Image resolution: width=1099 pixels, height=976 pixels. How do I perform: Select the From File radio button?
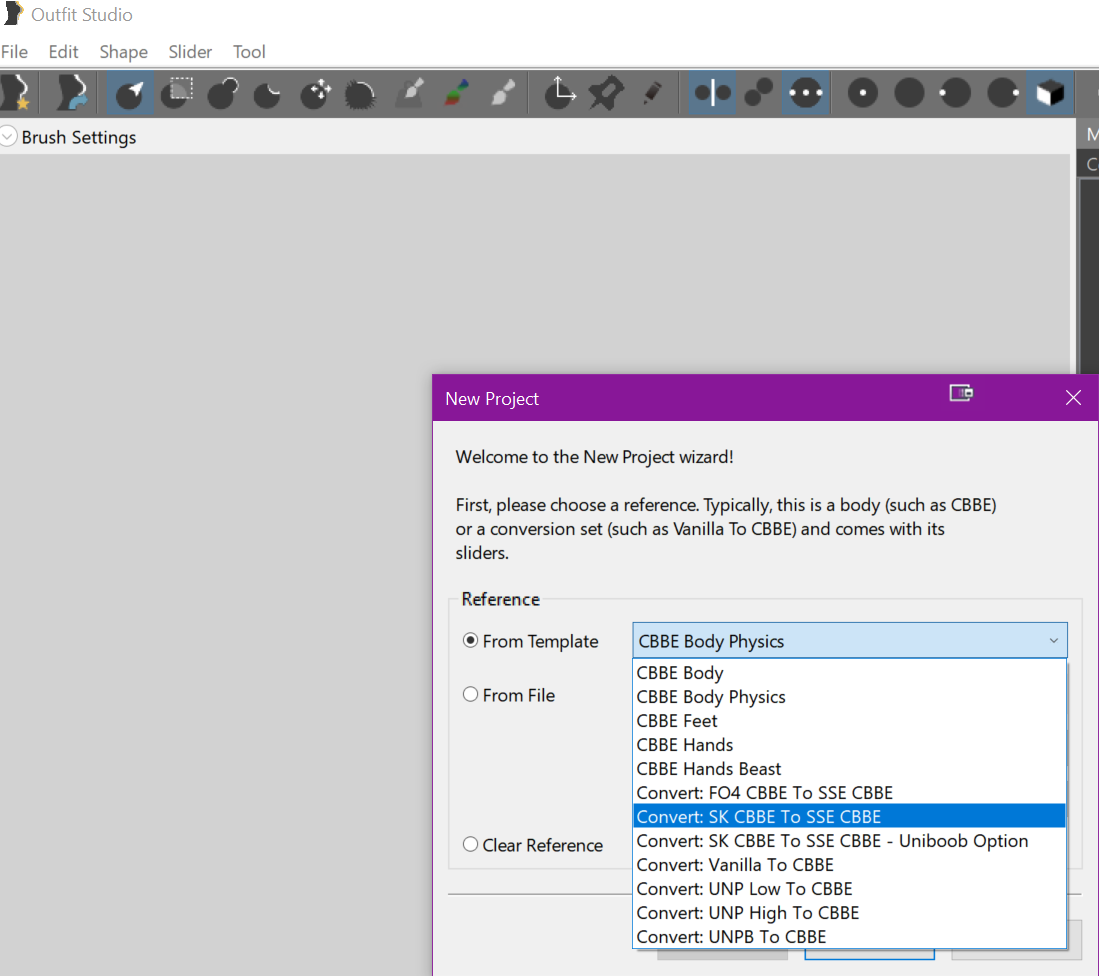(470, 694)
